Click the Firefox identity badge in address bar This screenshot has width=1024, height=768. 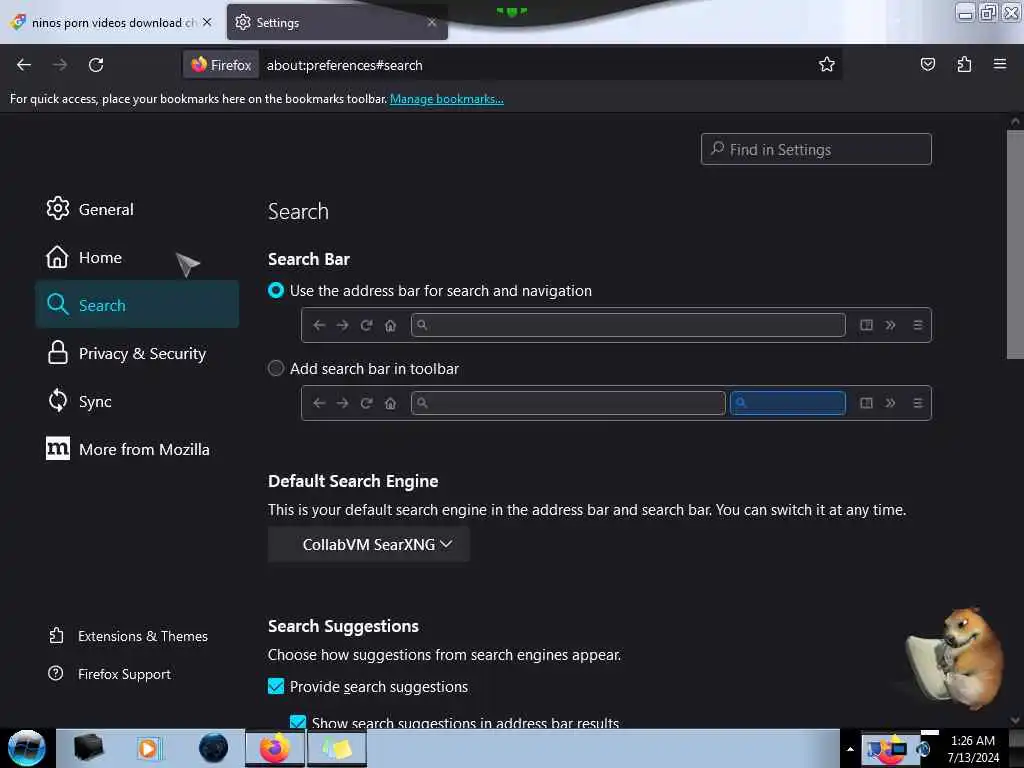(221, 65)
